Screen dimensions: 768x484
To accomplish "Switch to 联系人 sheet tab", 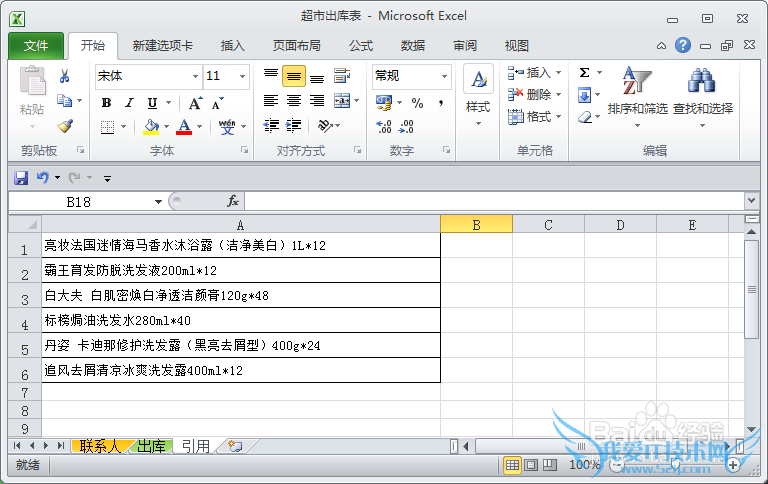I will pos(100,446).
